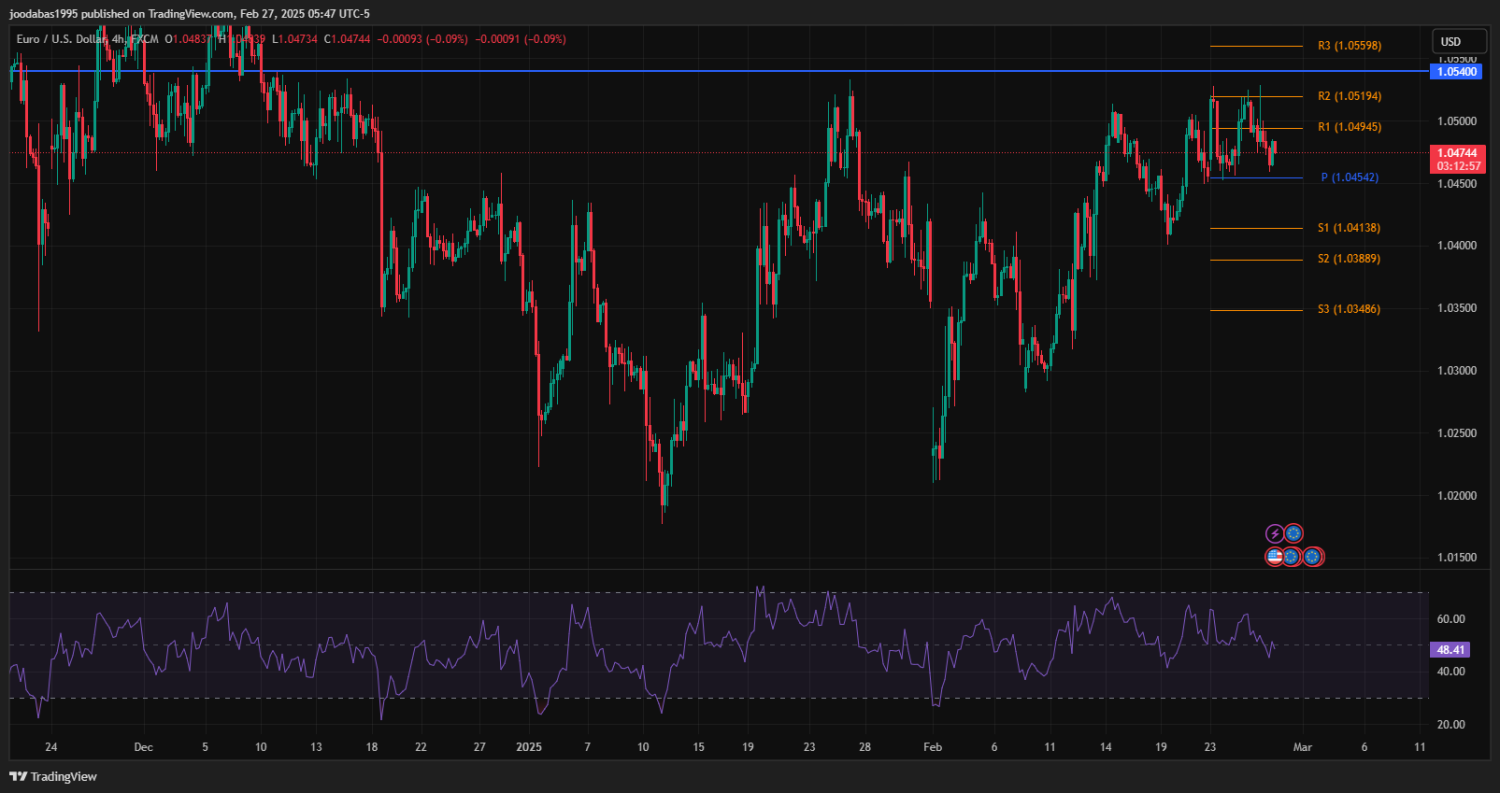Image resolution: width=1500 pixels, height=793 pixels.
Task: Select the R1 (1.04945) pivot label
Action: click(x=1349, y=127)
